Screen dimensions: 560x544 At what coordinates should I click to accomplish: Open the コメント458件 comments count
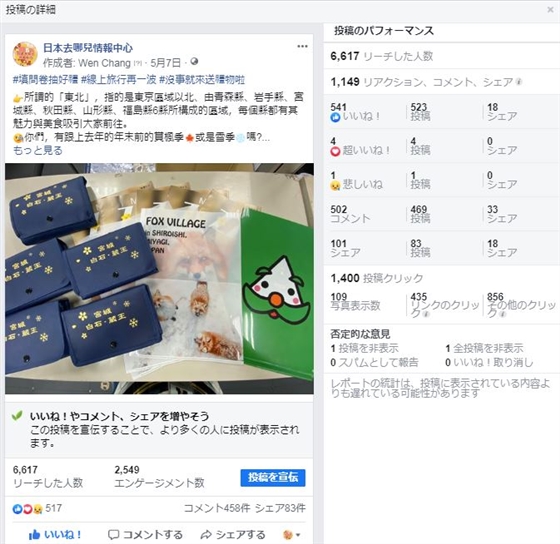217,508
